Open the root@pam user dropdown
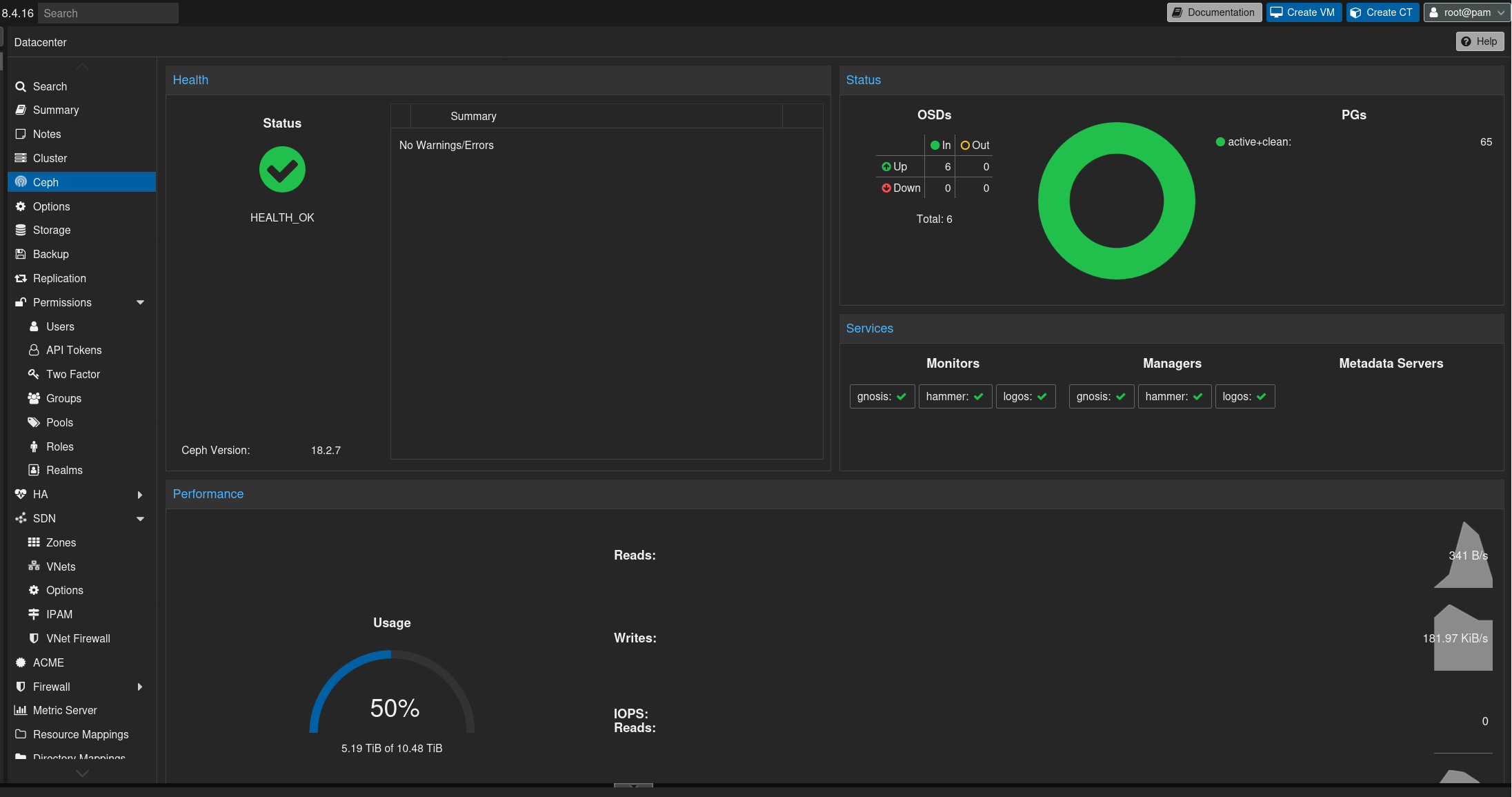 pyautogui.click(x=1466, y=12)
